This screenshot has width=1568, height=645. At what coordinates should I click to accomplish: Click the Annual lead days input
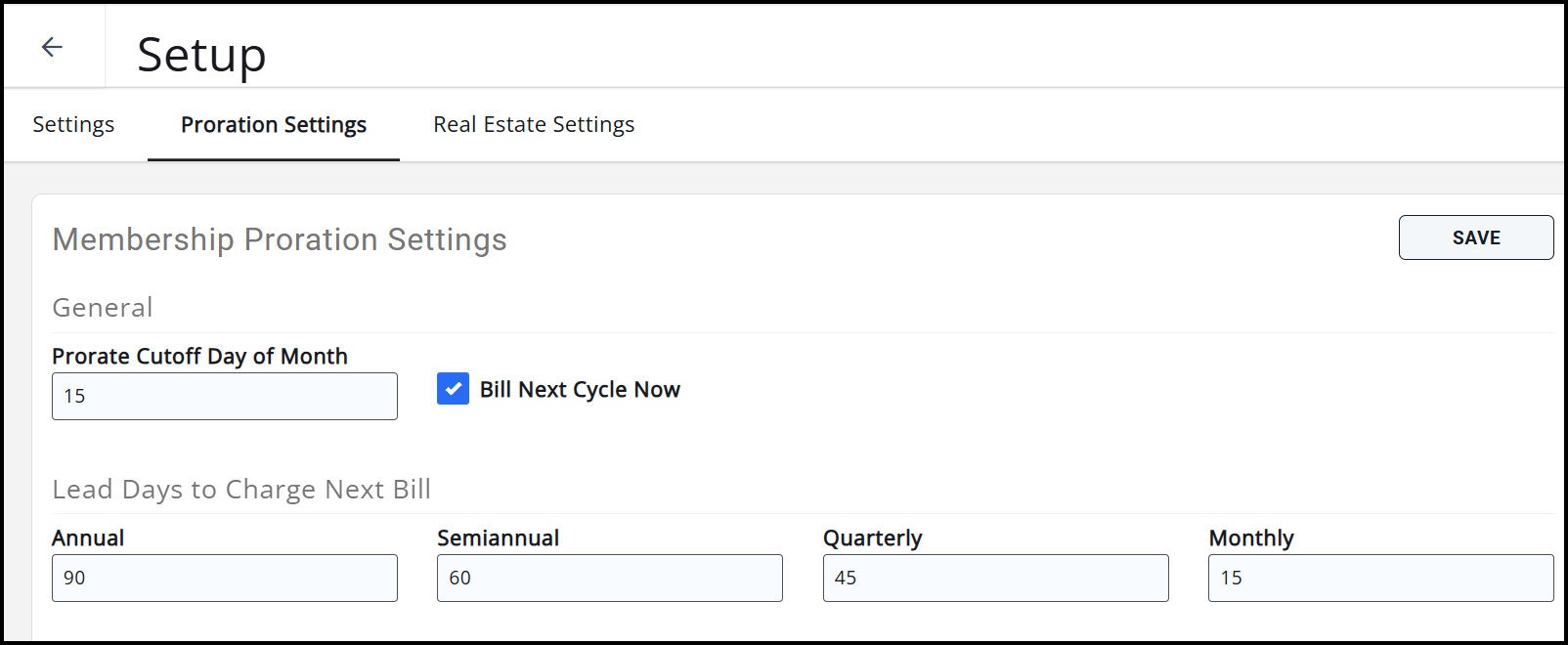(x=225, y=578)
